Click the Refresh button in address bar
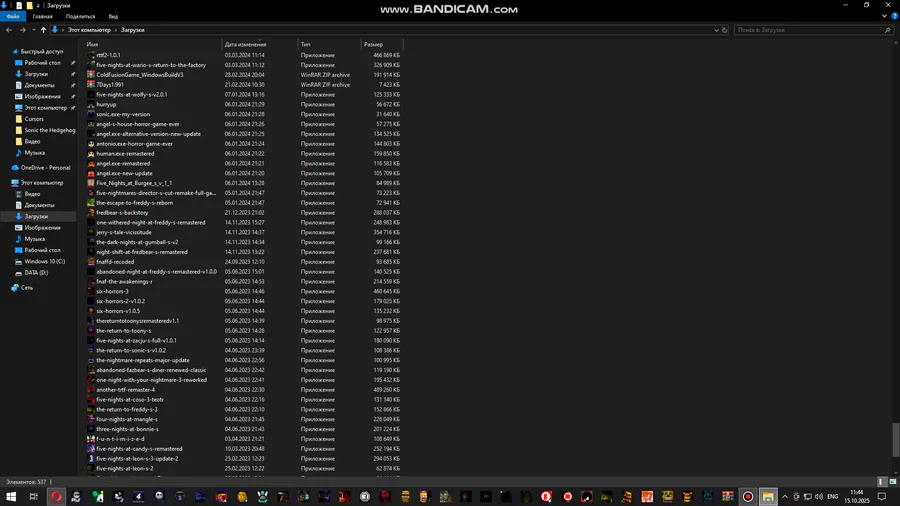Image resolution: width=900 pixels, height=506 pixels. pyautogui.click(x=724, y=30)
